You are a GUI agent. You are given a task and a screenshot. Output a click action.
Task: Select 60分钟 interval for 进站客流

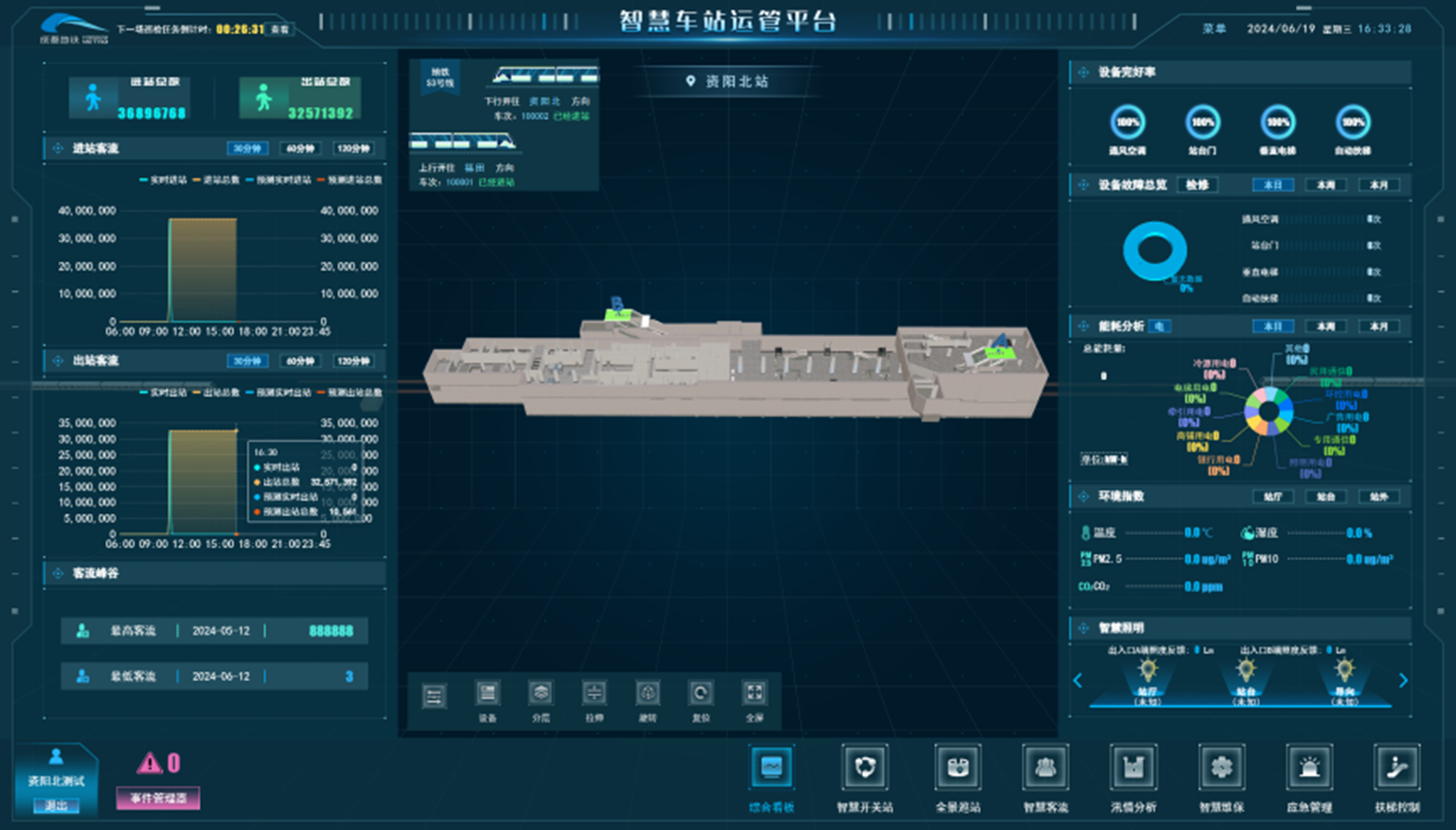click(x=300, y=148)
